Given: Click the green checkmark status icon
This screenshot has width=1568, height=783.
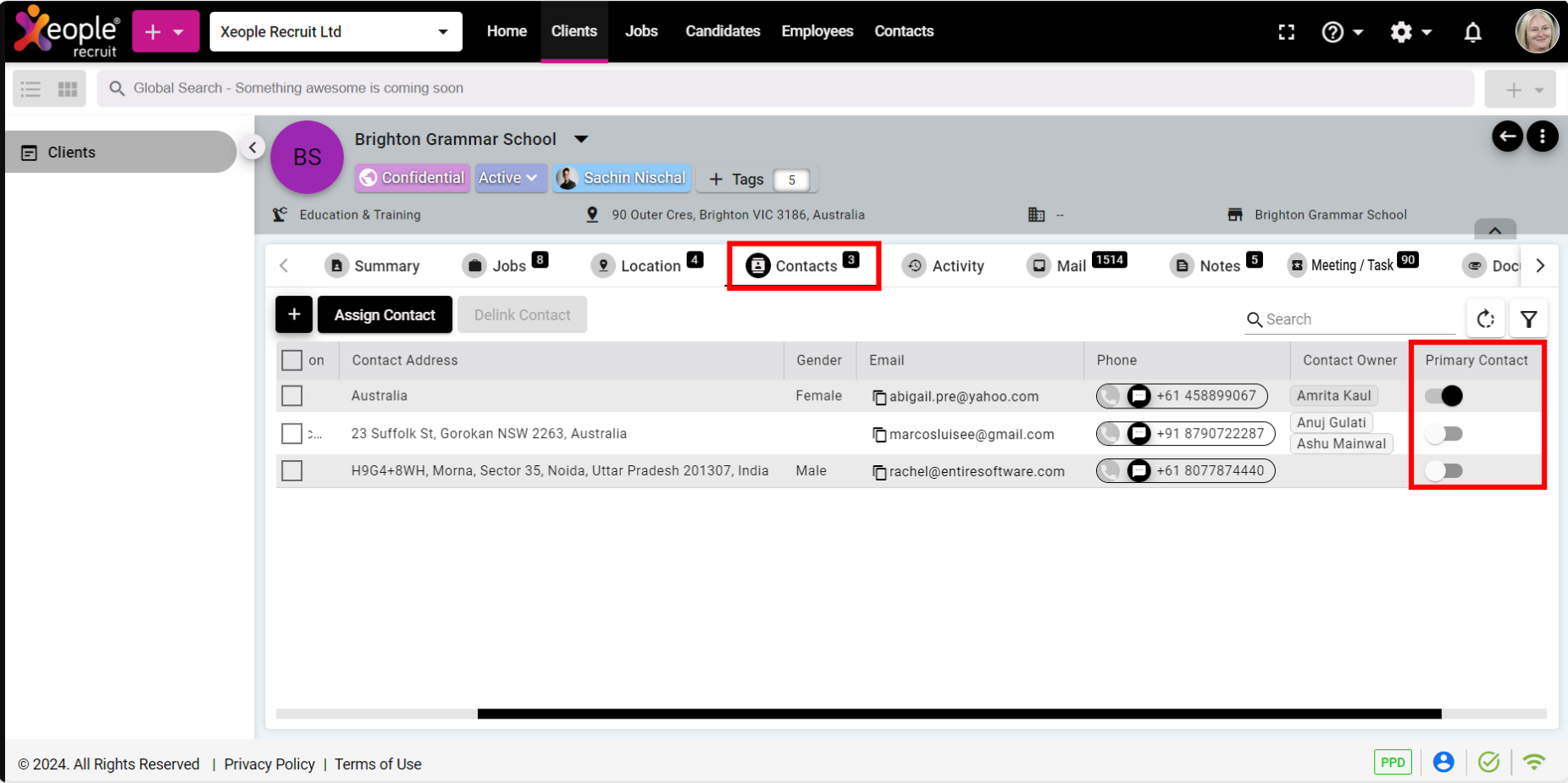Looking at the screenshot, I should click(1488, 762).
